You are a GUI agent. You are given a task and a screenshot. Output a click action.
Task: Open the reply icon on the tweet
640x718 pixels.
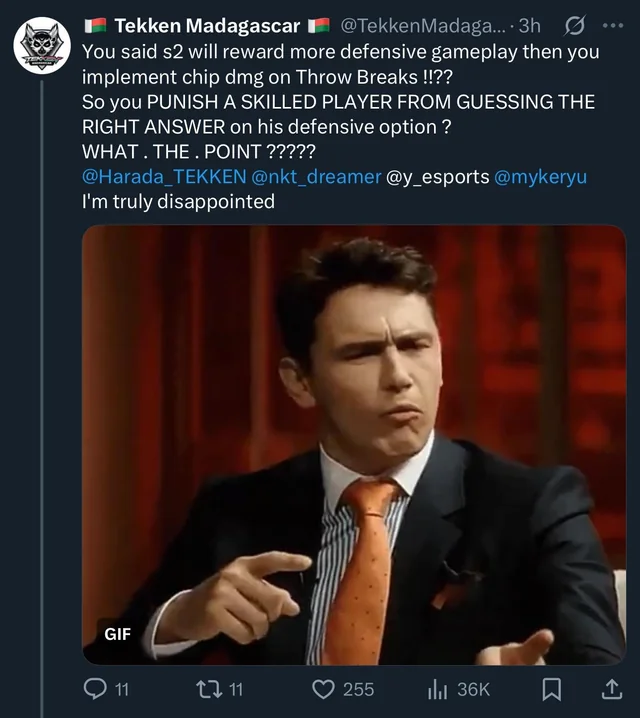pyautogui.click(x=96, y=689)
